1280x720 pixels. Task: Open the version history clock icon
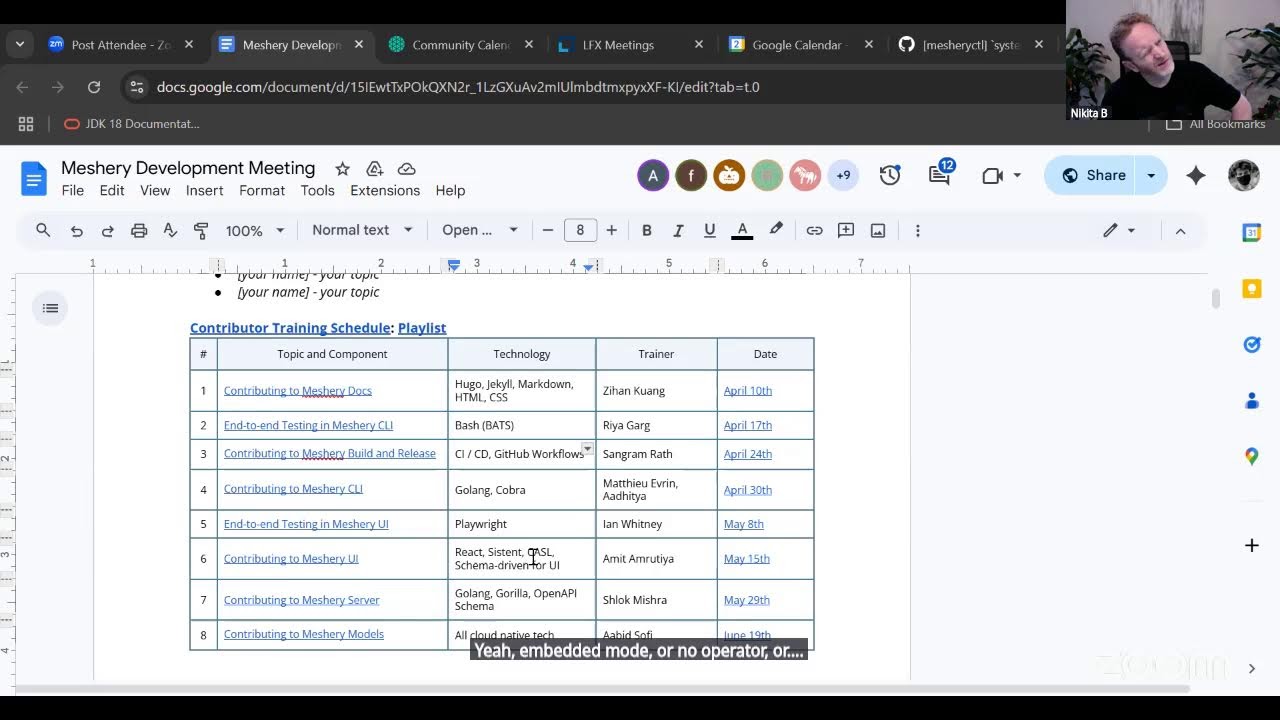pyautogui.click(x=890, y=175)
